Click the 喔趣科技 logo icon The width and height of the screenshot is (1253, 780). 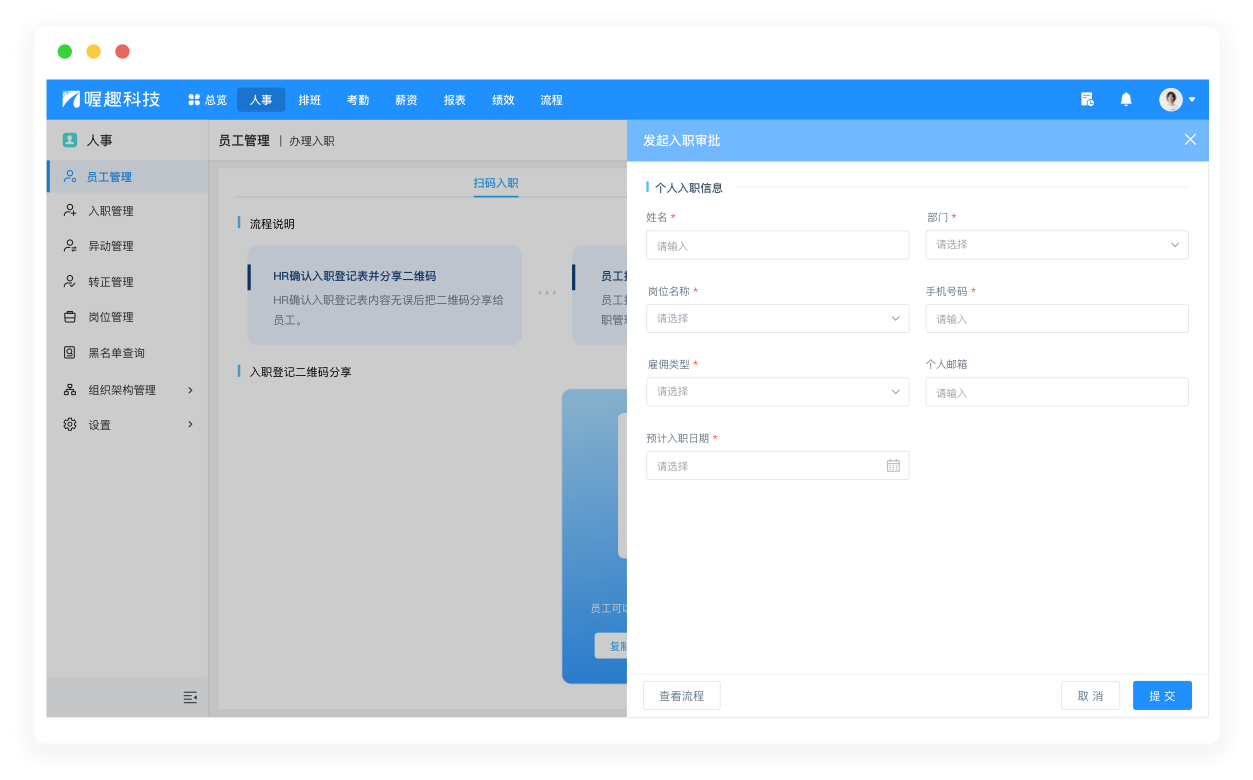71,99
